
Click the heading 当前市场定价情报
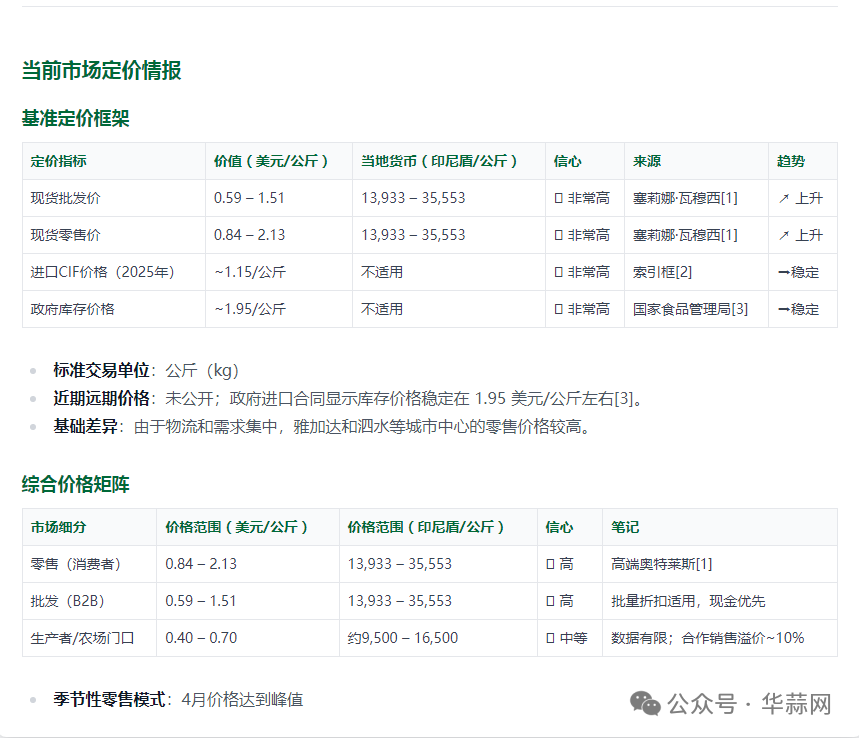pyautogui.click(x=101, y=70)
